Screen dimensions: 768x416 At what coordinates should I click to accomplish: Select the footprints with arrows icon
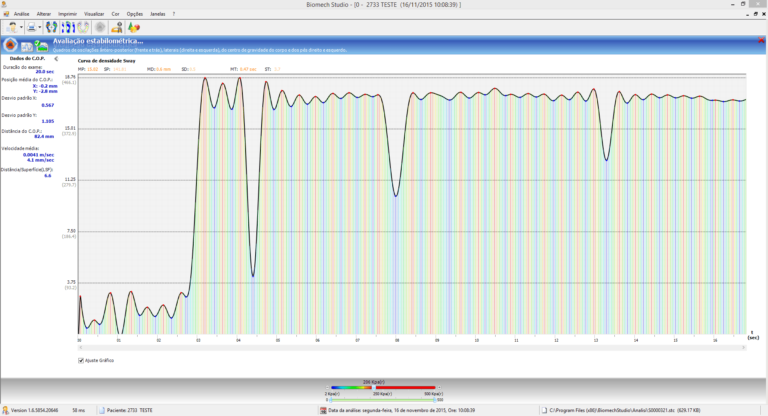click(x=69, y=27)
